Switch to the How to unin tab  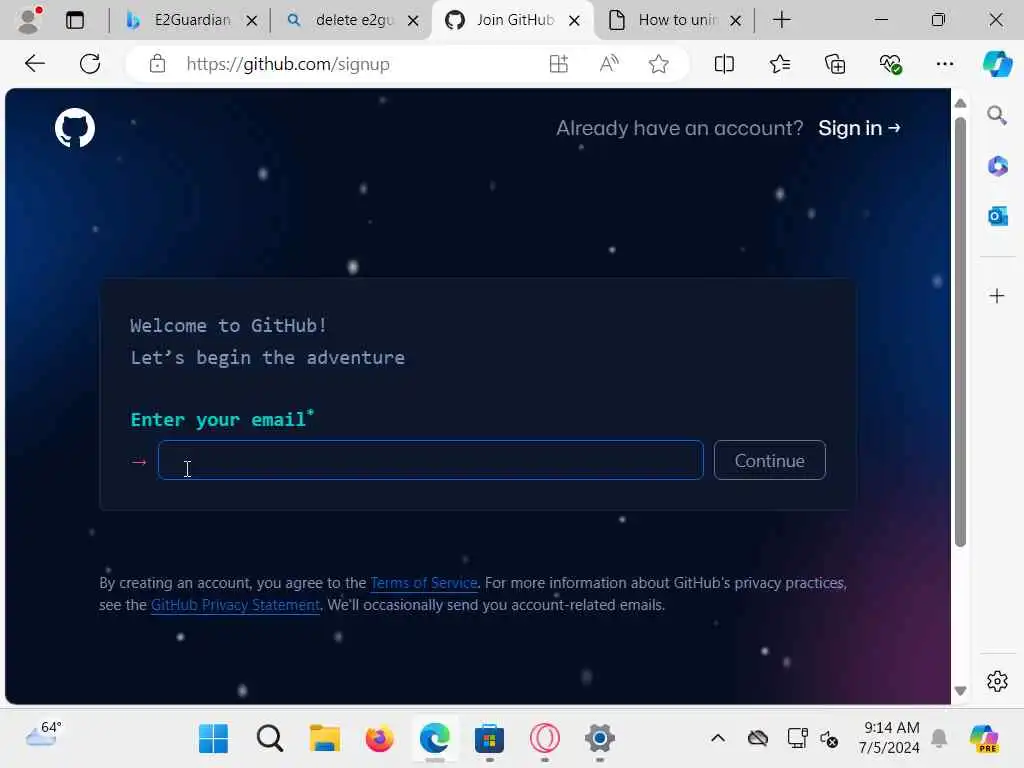tap(677, 20)
